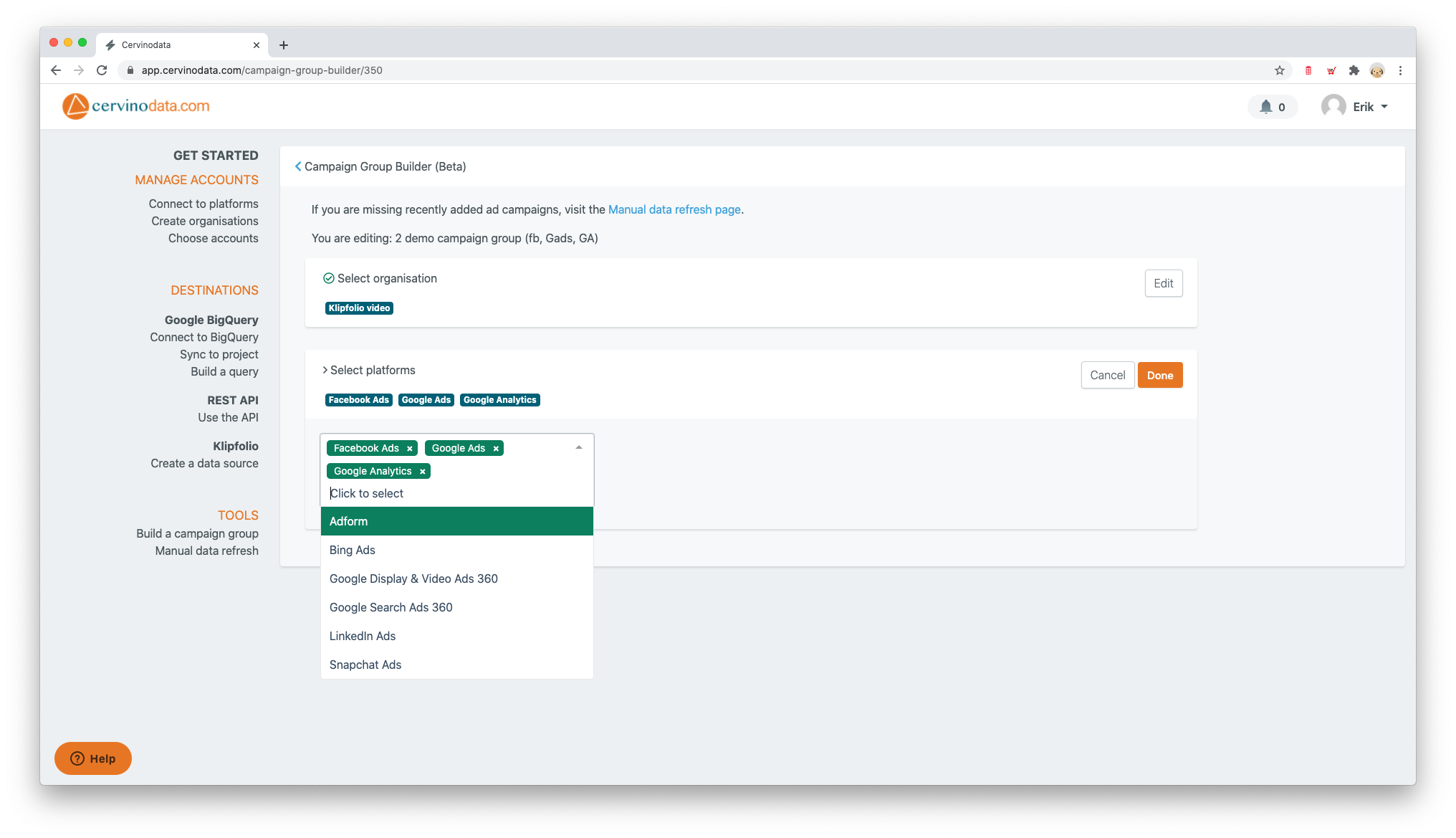This screenshot has height=838, width=1456.
Task: Click the cervinodata.com logo
Action: click(136, 105)
